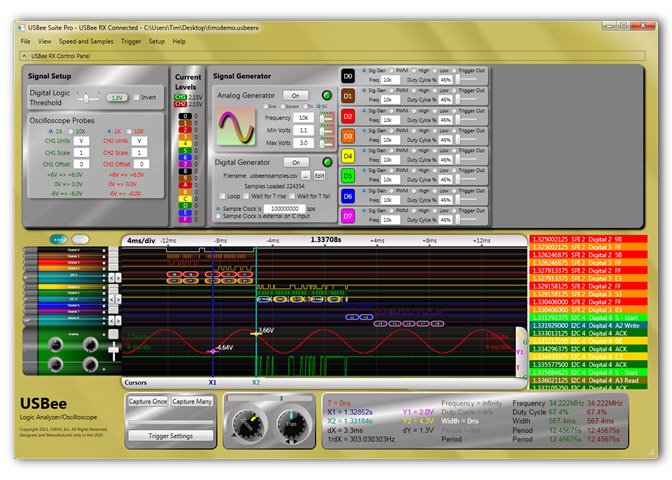672x480 pixels.
Task: Click the pan knob with cyan marker
Action: tap(292, 424)
